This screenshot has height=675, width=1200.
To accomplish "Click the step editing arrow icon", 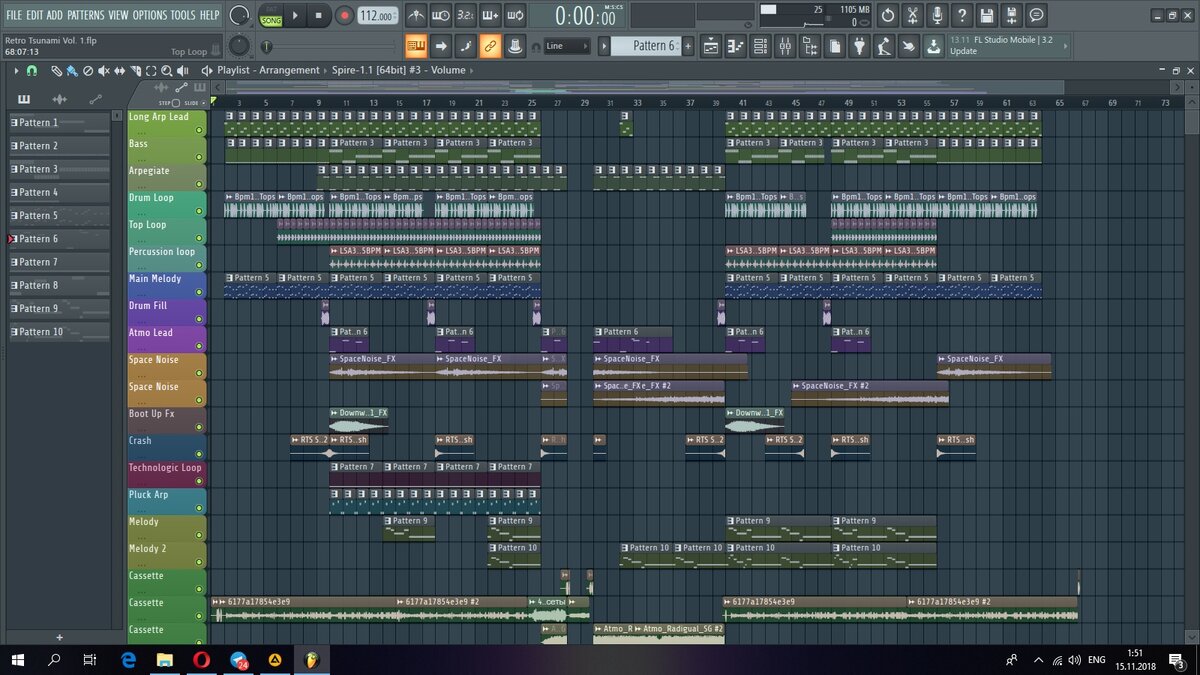I will pyautogui.click(x=441, y=46).
